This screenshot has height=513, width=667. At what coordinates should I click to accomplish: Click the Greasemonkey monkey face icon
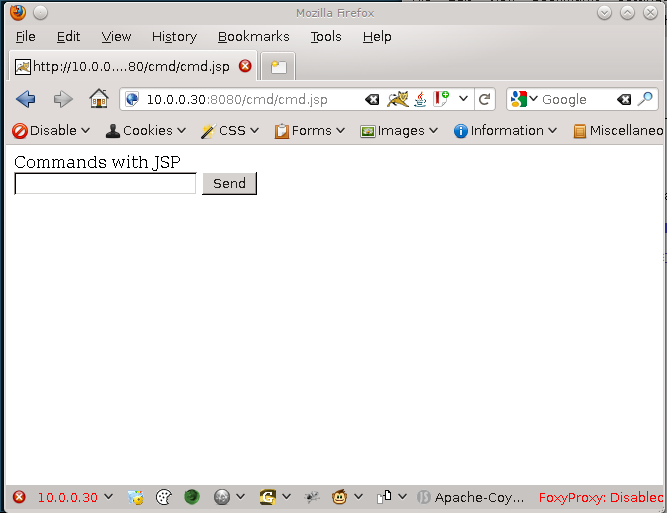point(340,497)
